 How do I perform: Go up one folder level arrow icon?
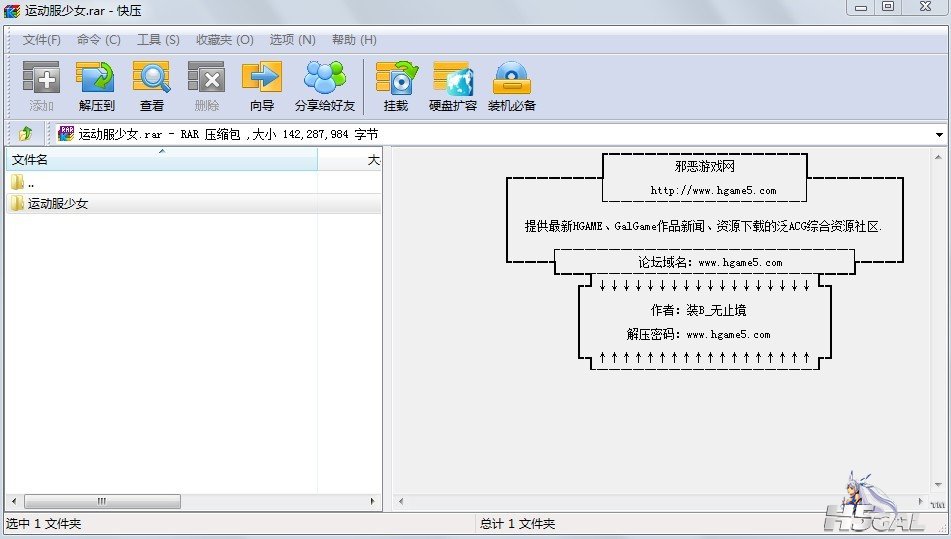[x=25, y=134]
